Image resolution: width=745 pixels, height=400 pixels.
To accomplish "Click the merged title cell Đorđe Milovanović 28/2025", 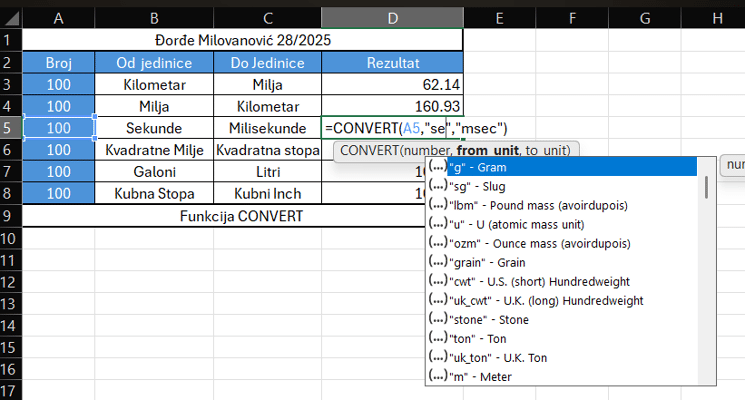I will click(x=243, y=40).
